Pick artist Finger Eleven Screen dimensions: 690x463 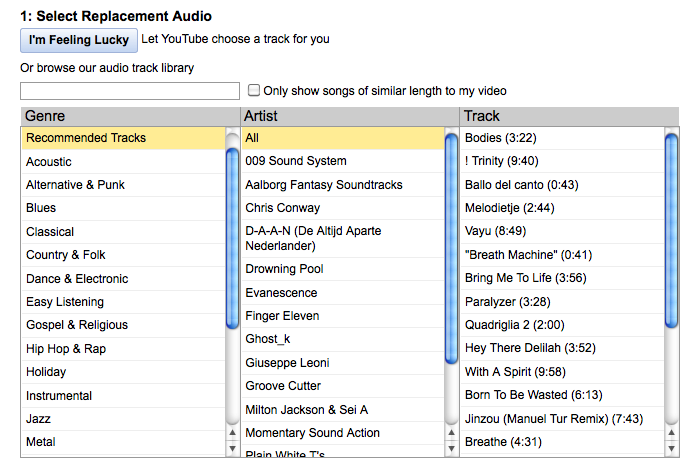(283, 316)
